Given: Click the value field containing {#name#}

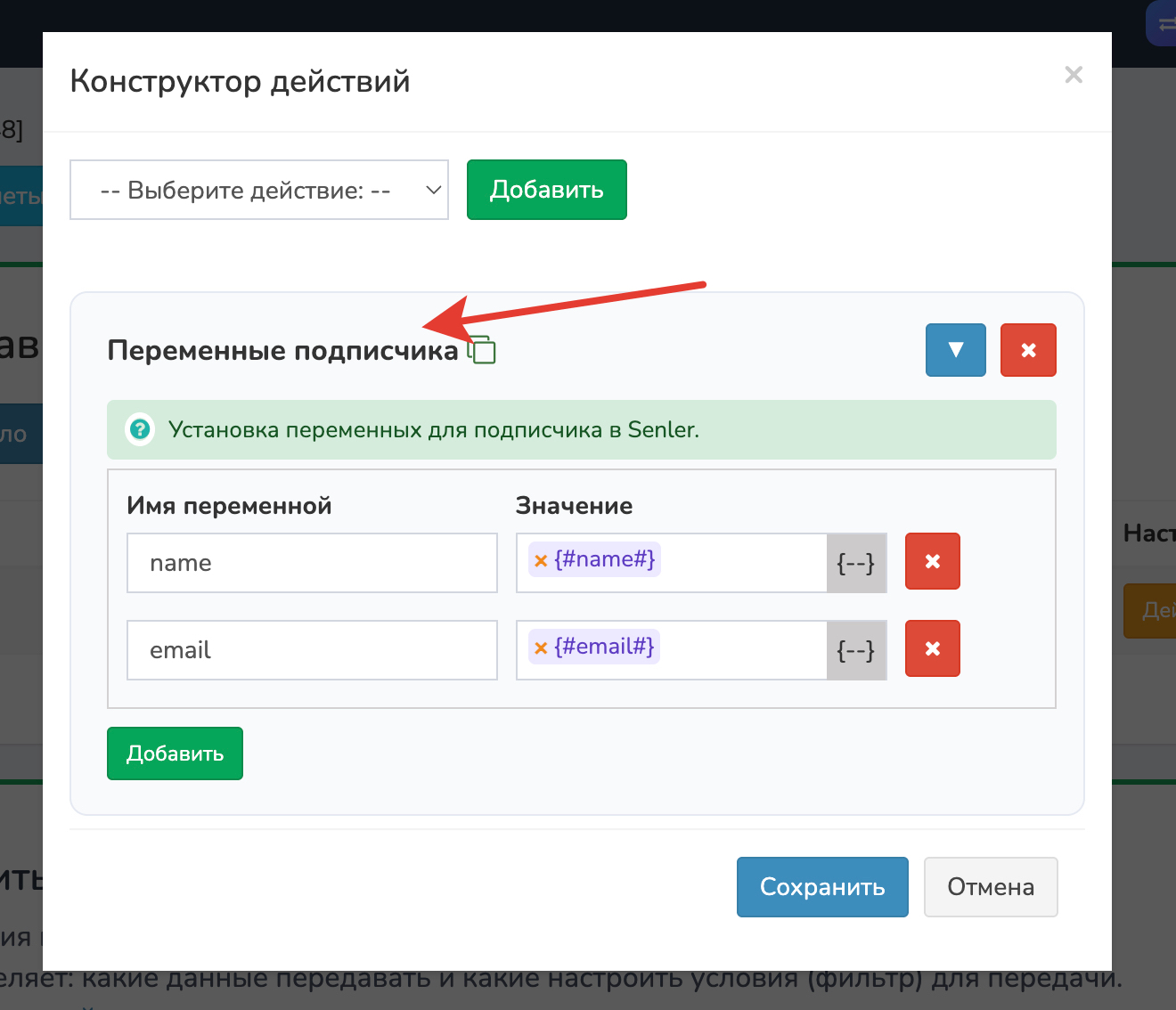Looking at the screenshot, I should (739, 563).
